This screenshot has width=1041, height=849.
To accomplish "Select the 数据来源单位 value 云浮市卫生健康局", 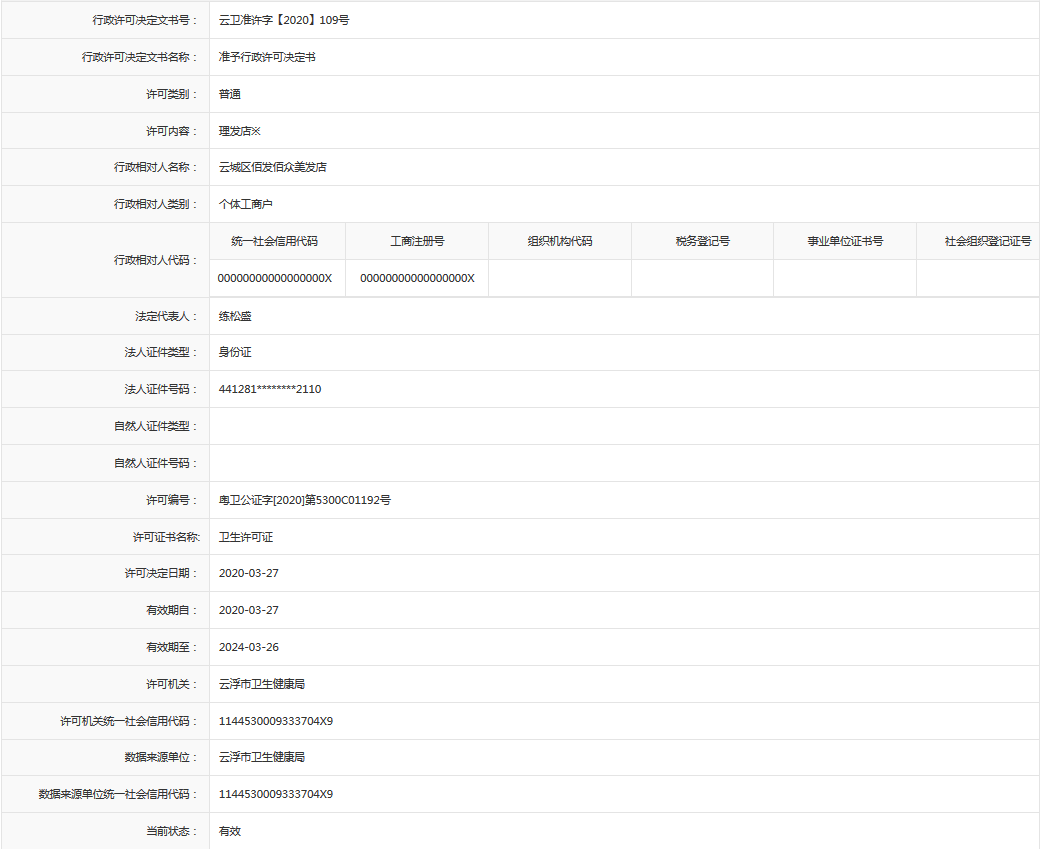I will pyautogui.click(x=262, y=757).
